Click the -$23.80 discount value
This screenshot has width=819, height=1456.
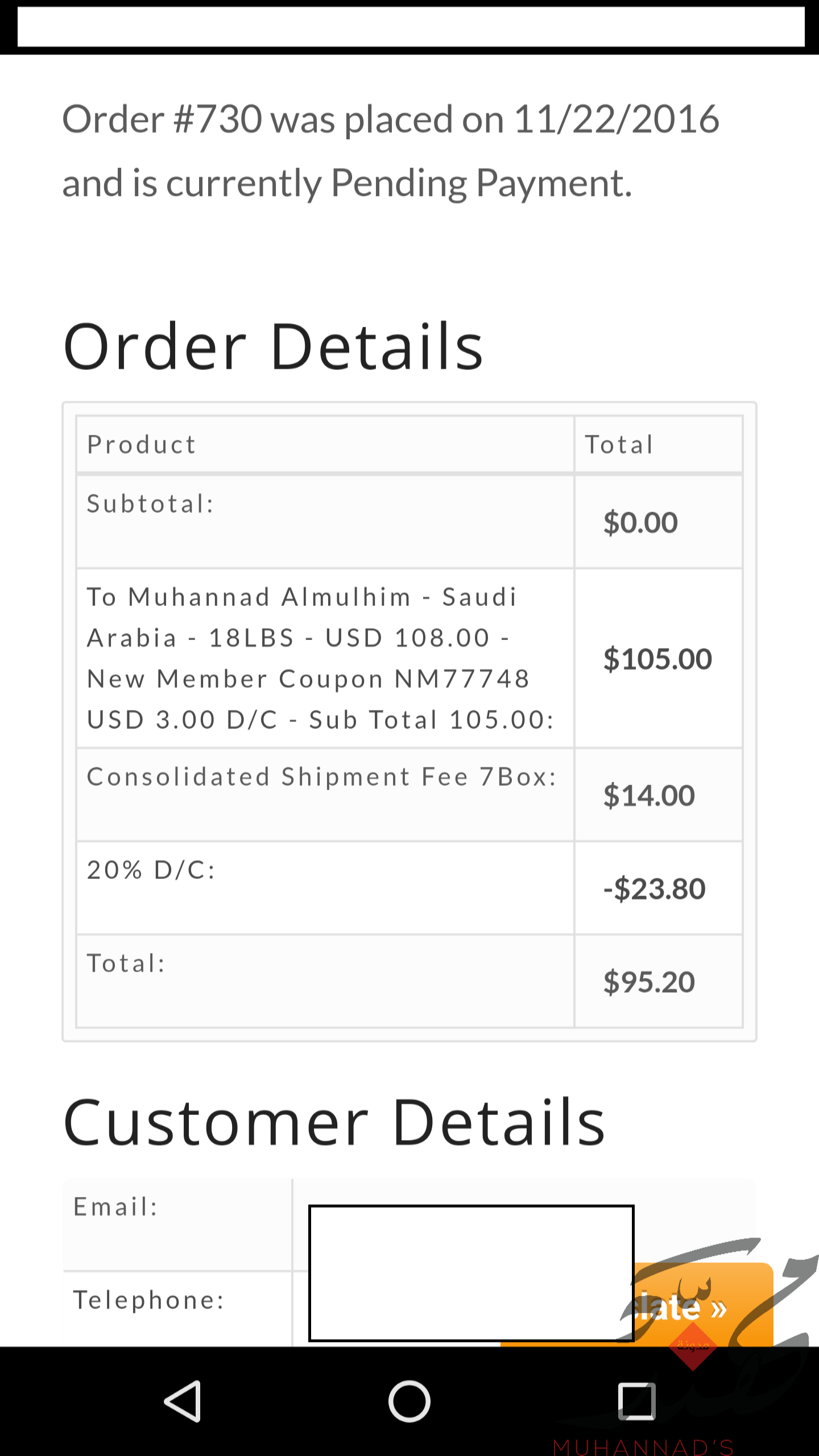coord(654,889)
